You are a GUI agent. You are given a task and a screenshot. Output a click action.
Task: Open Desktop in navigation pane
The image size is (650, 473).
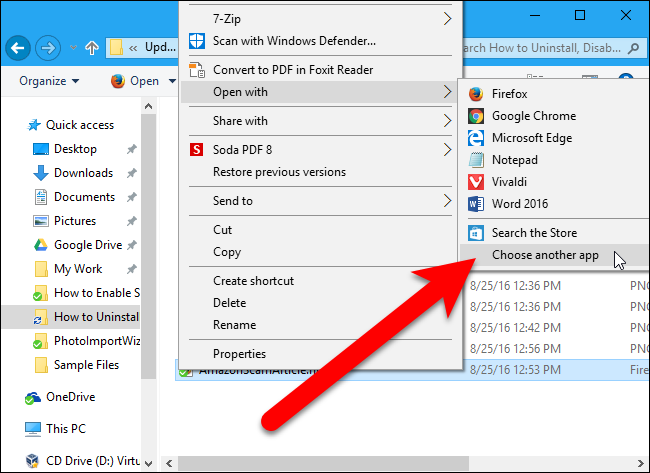(65, 149)
